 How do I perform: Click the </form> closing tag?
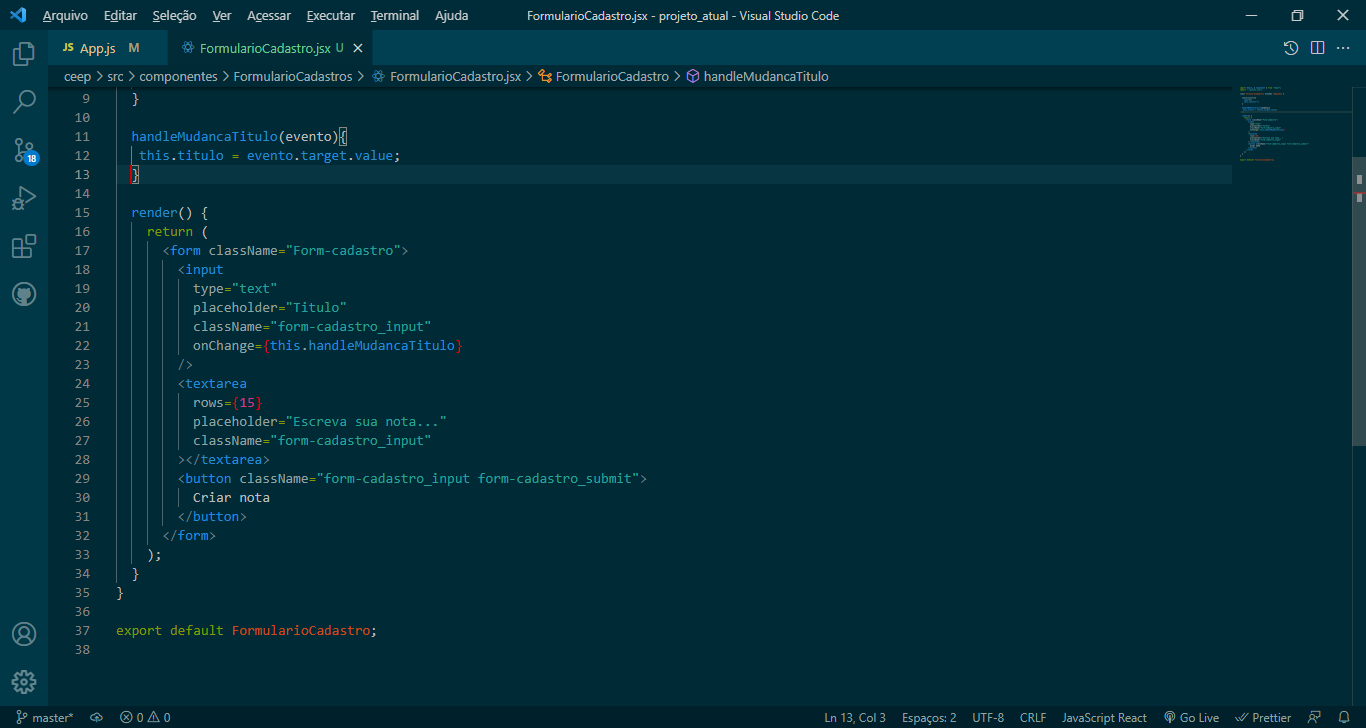coord(189,535)
